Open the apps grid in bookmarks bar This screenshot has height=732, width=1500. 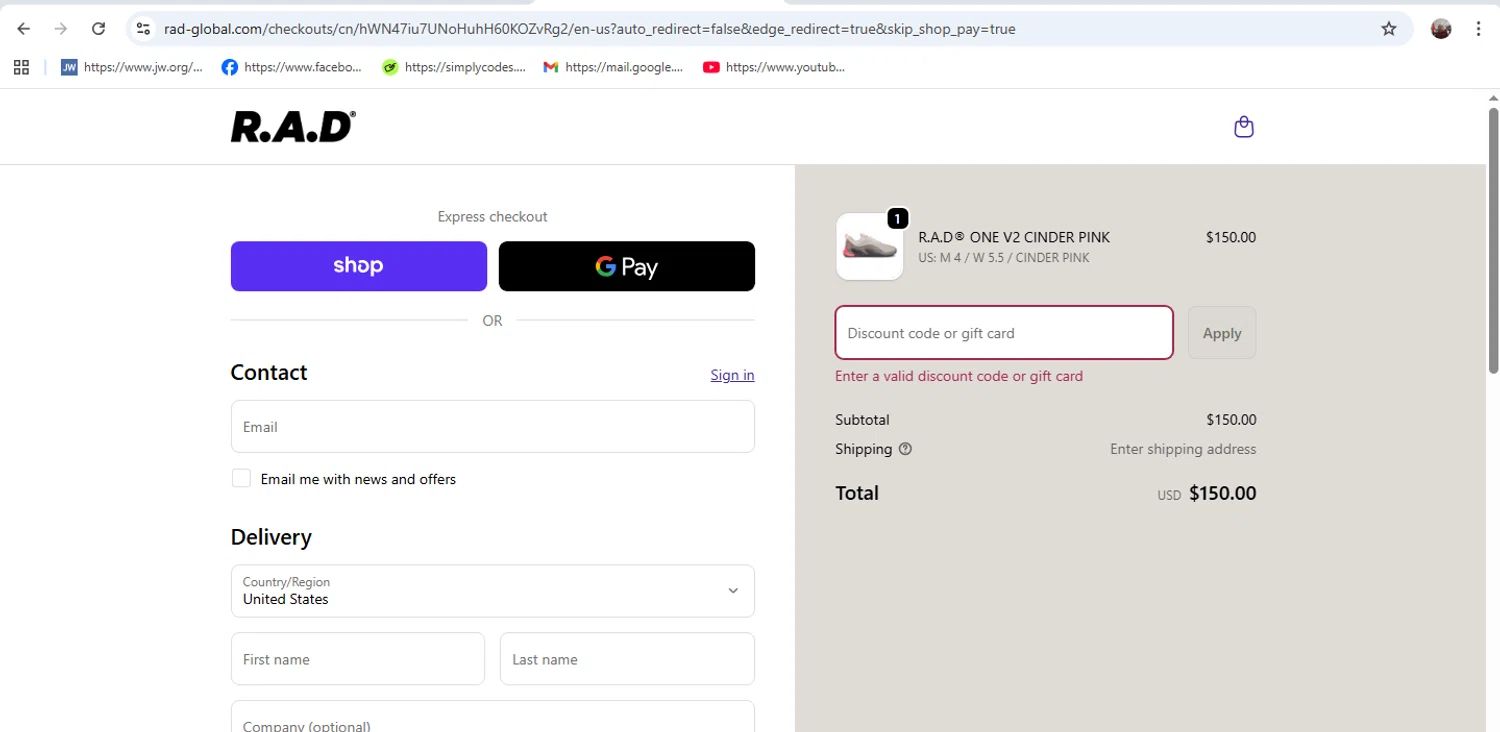point(21,67)
